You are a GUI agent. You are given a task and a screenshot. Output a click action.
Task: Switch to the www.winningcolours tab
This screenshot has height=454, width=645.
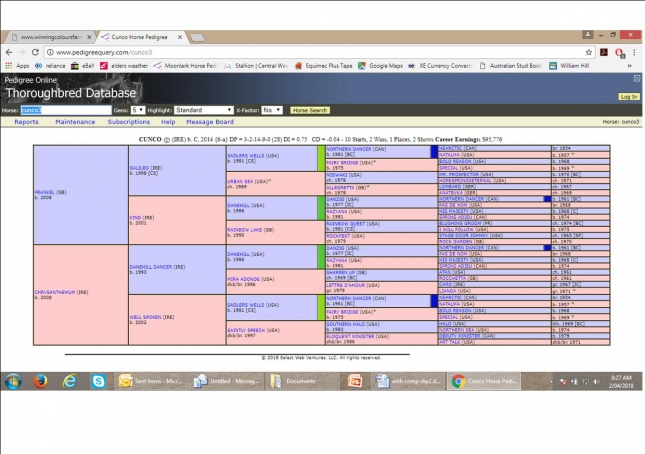tap(51, 37)
